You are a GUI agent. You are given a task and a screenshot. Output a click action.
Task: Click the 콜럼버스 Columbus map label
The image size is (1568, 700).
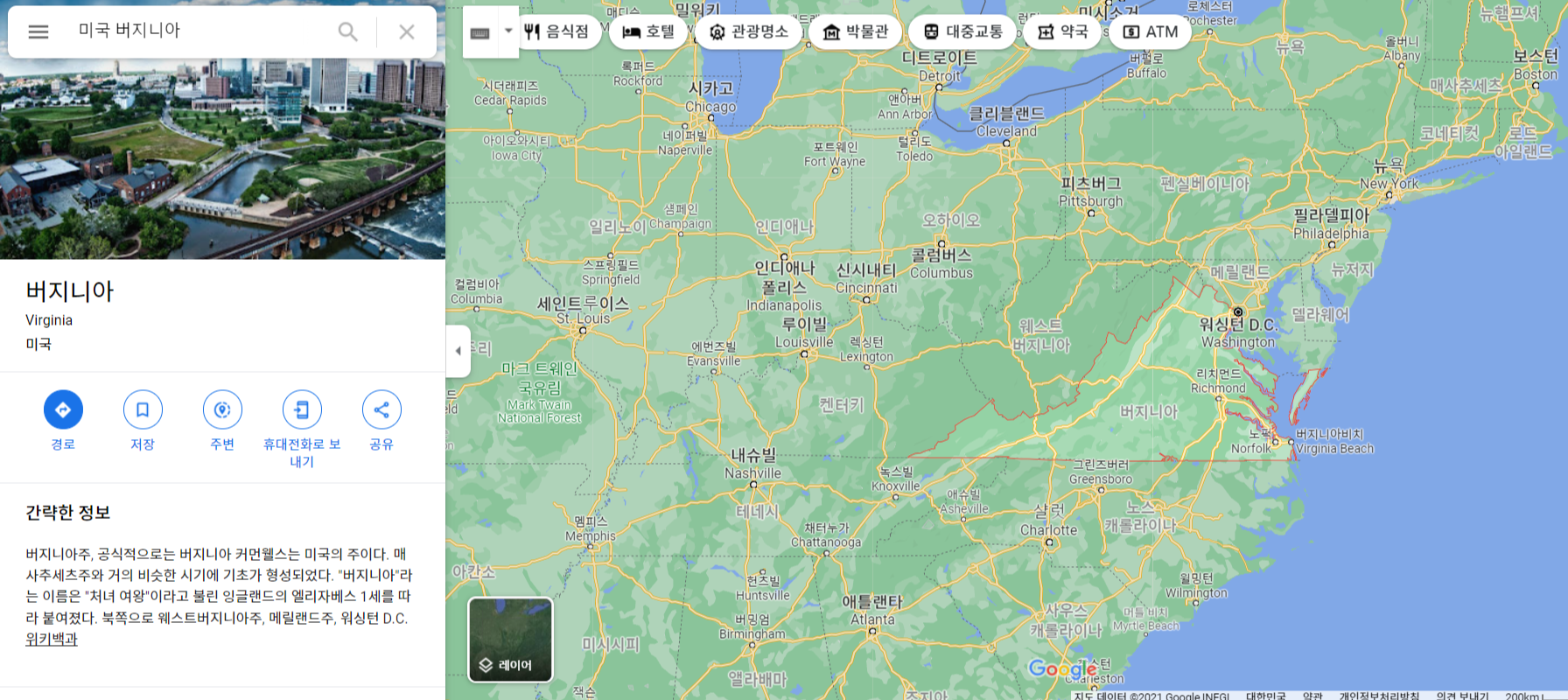[941, 263]
